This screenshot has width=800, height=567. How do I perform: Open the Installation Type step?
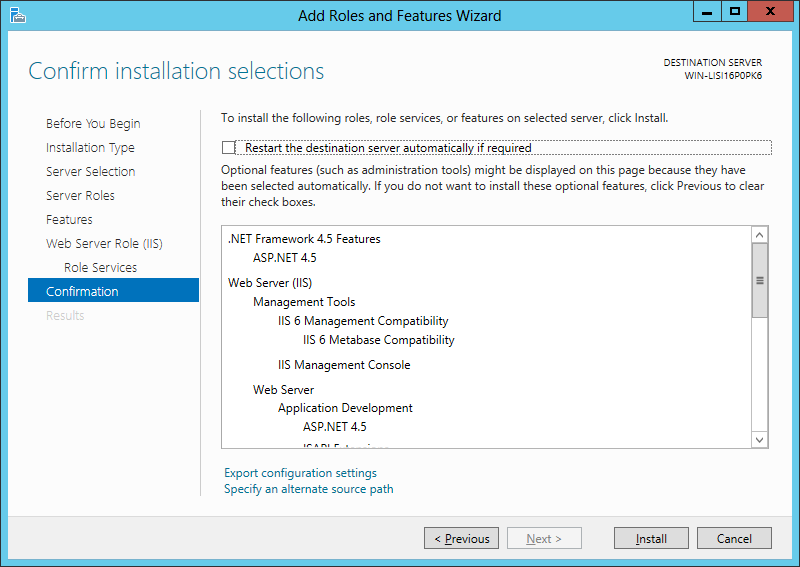(x=90, y=147)
